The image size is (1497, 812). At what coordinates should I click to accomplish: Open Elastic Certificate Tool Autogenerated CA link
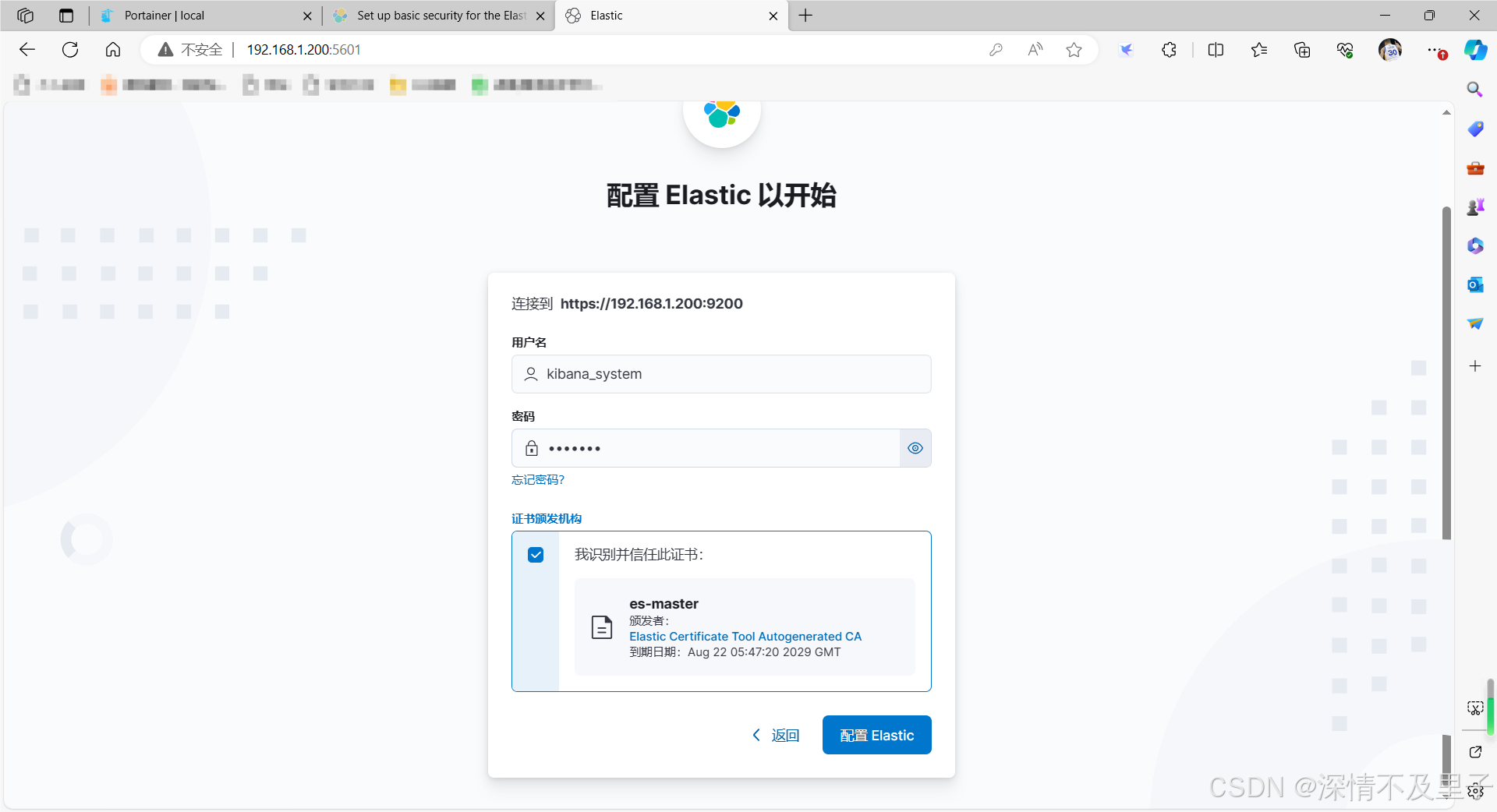click(x=745, y=637)
